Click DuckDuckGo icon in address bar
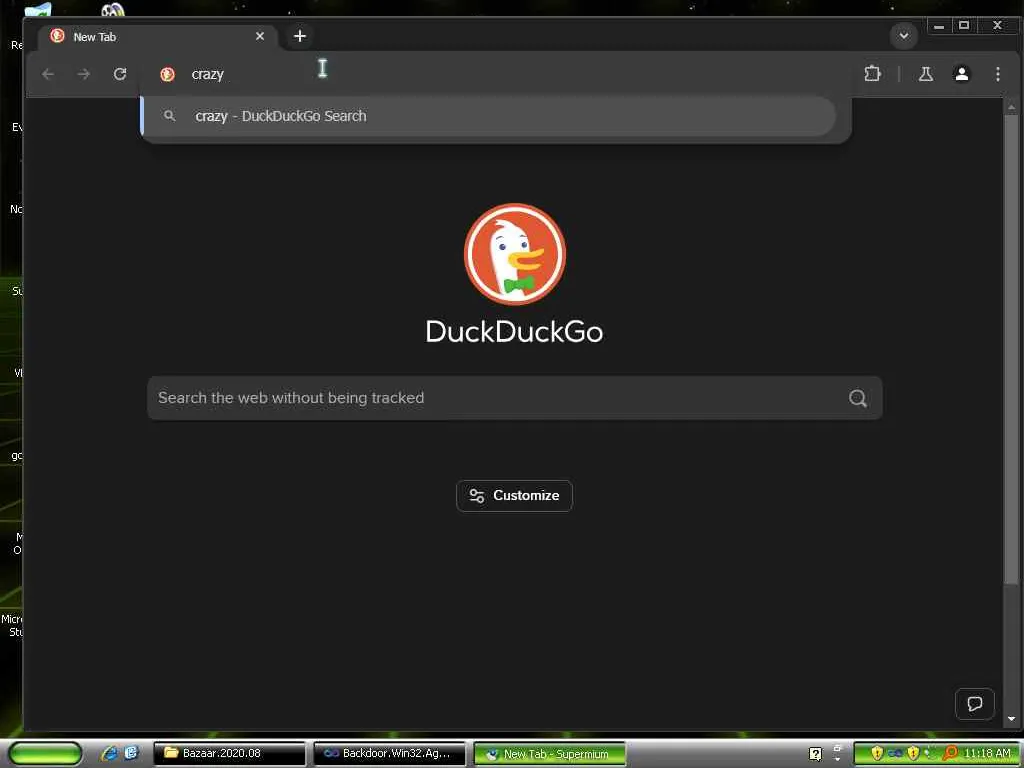Viewport: 1024px width, 768px height. coord(168,74)
